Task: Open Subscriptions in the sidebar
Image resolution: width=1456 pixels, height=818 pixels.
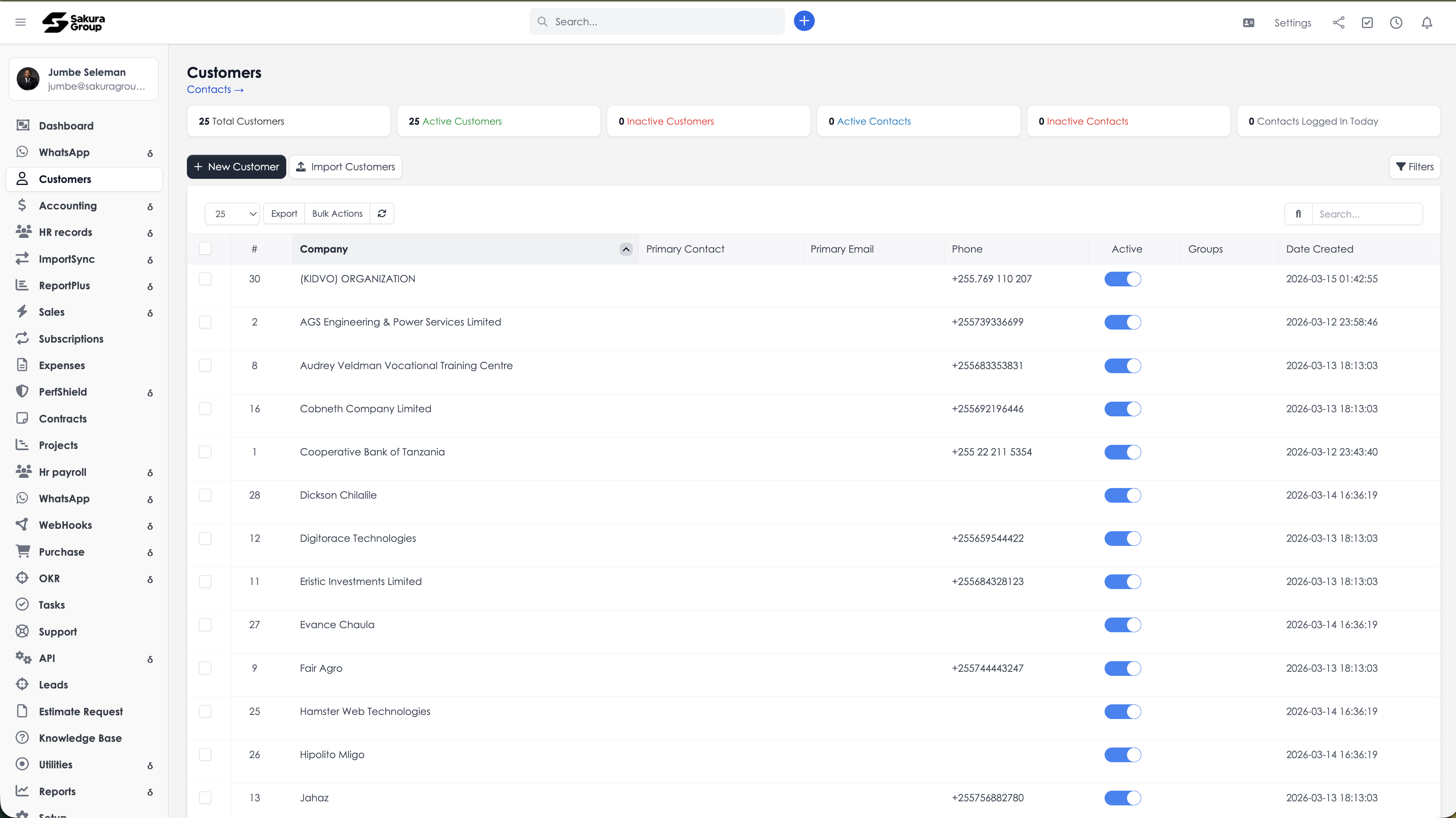Action: point(84,339)
